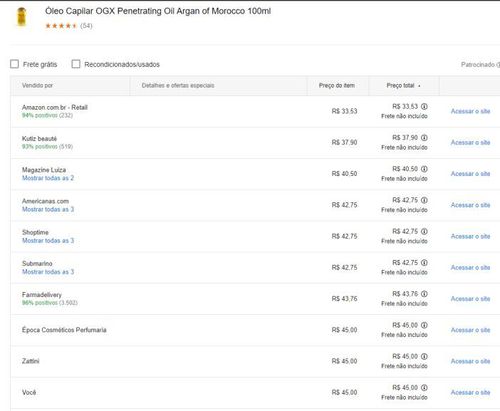Viewport: 500px width, 411px height.
Task: Click info icon on Shoptime total price
Action: (x=424, y=232)
